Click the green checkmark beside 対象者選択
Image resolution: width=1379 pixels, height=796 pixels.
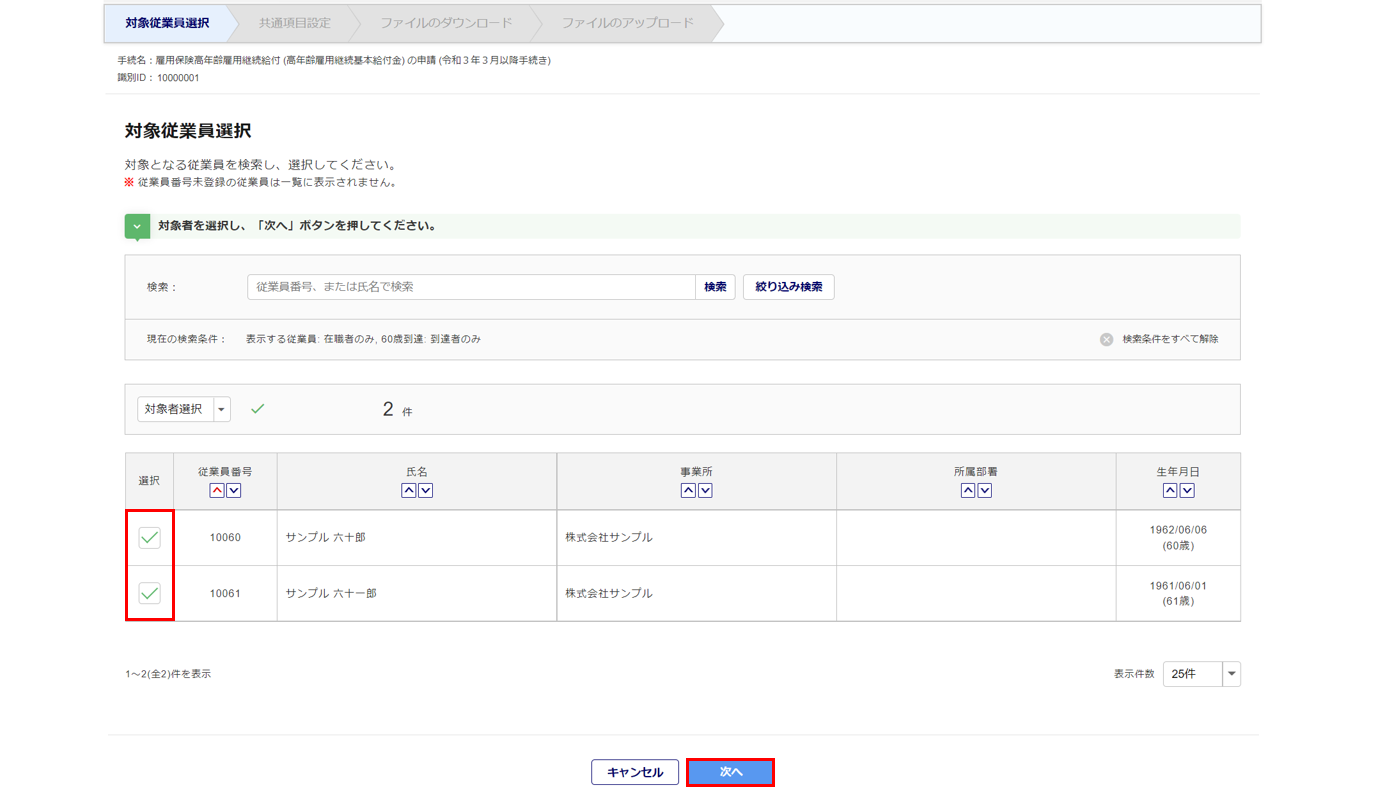click(x=258, y=409)
